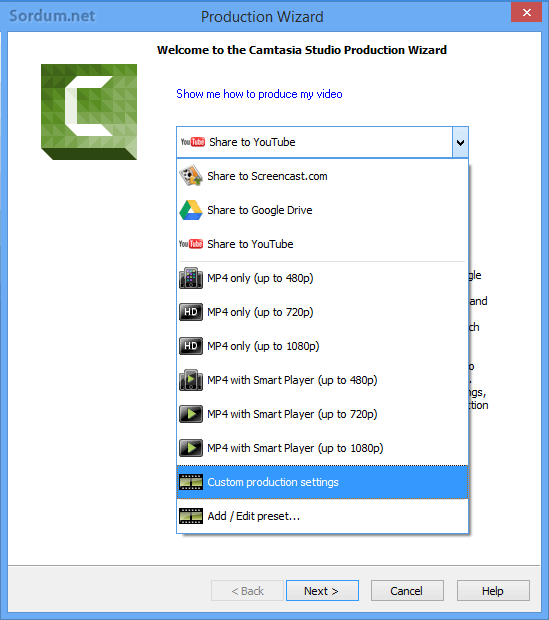Image resolution: width=549 pixels, height=620 pixels.
Task: Click the Next > button
Action: click(x=322, y=591)
